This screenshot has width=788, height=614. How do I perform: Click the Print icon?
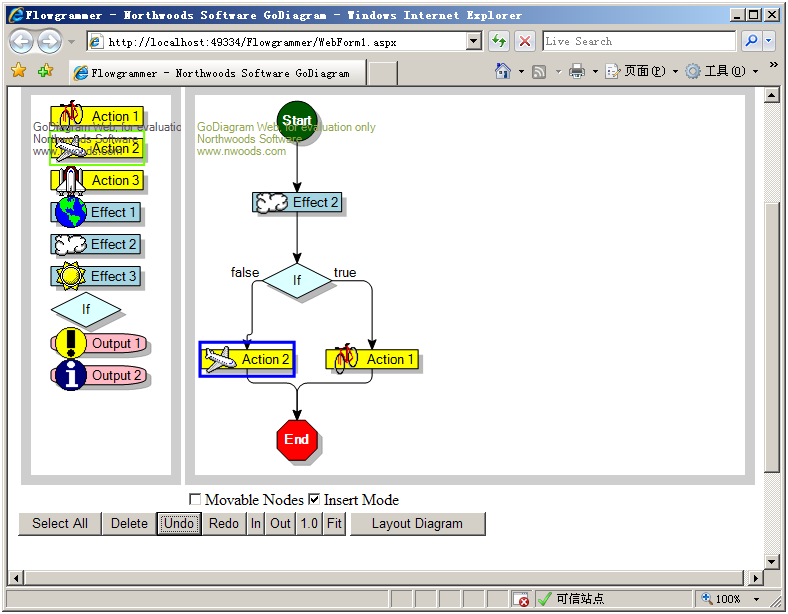click(x=577, y=71)
